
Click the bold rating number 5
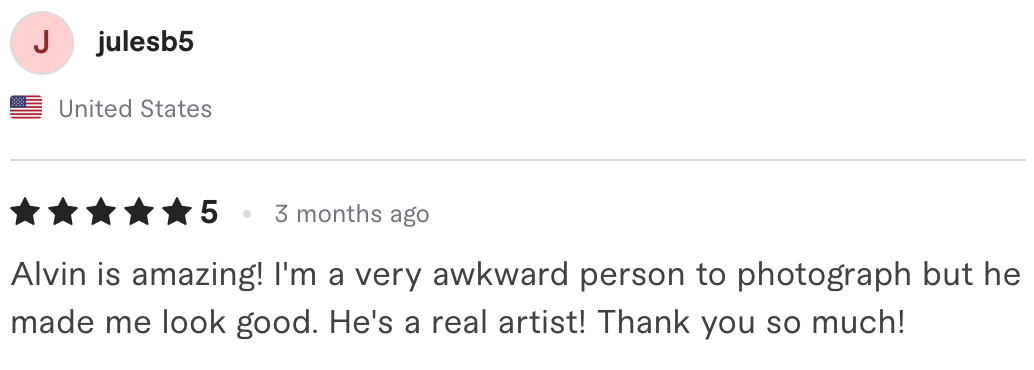click(208, 213)
